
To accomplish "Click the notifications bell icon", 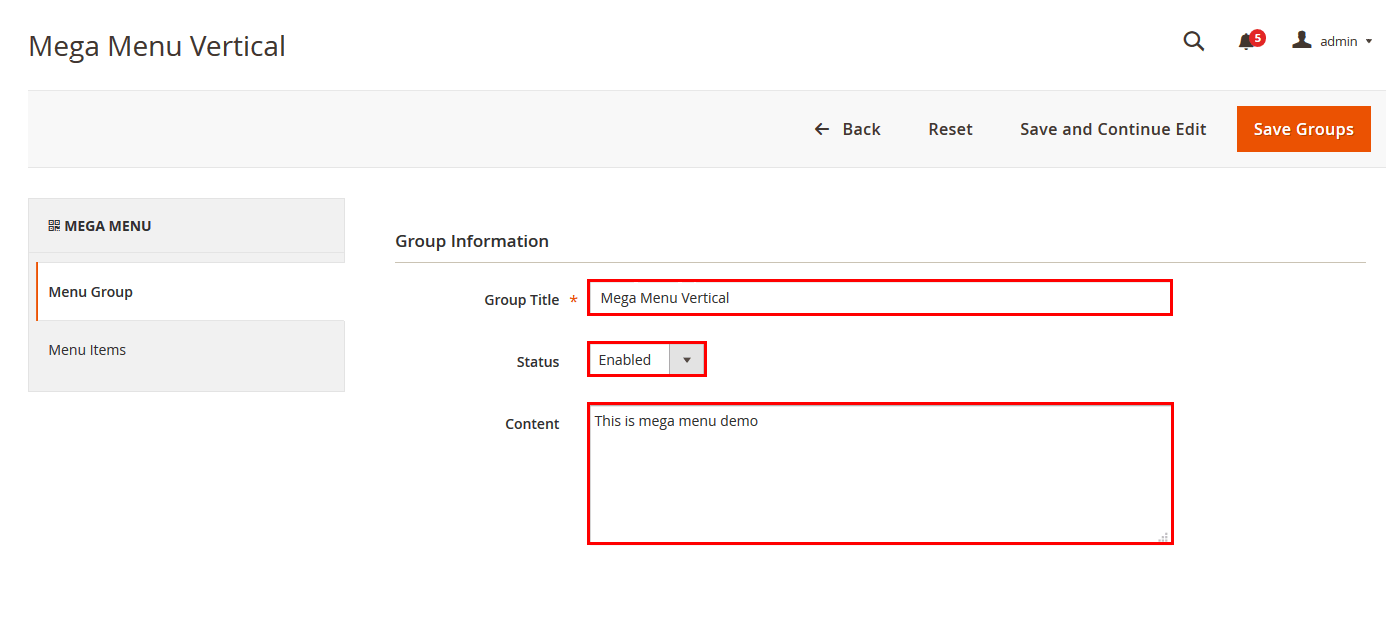I will [1245, 42].
